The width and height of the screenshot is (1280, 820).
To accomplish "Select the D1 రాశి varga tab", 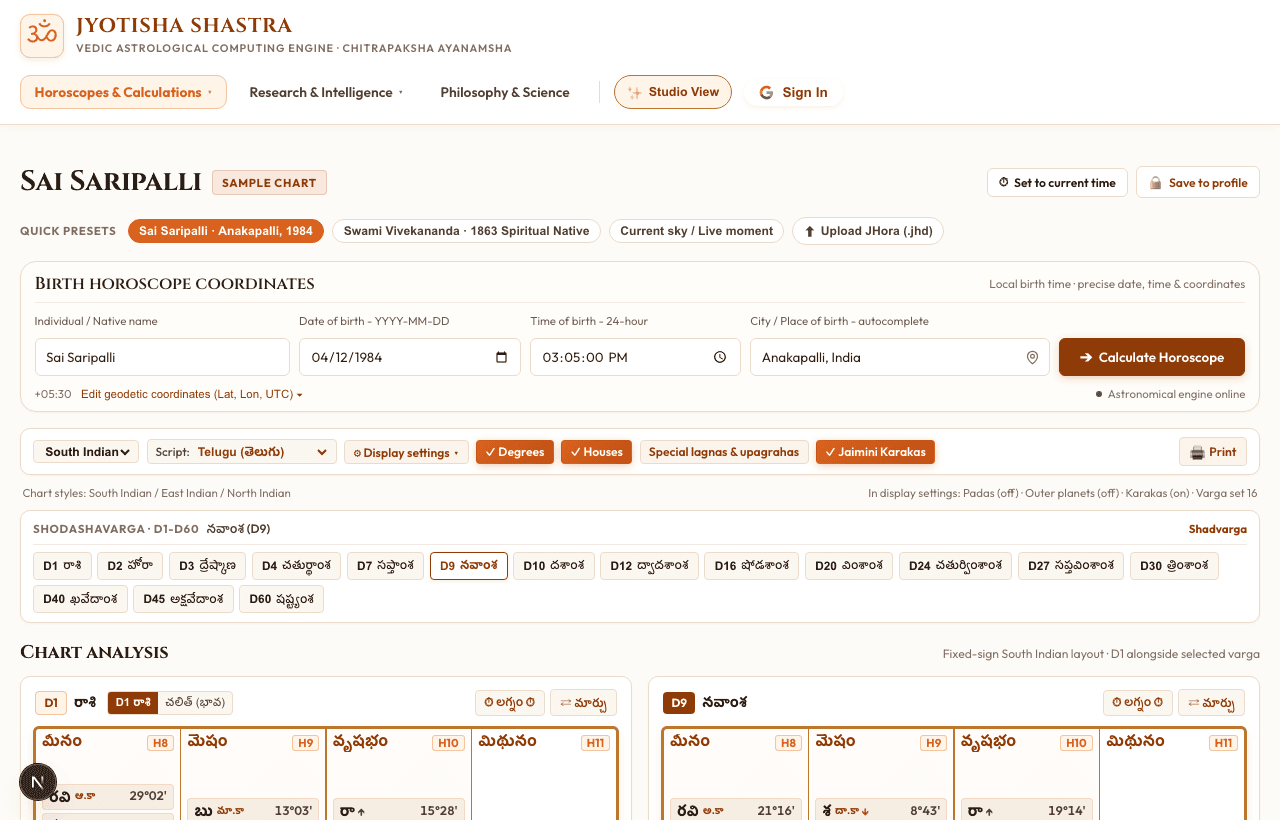I will tap(62, 566).
